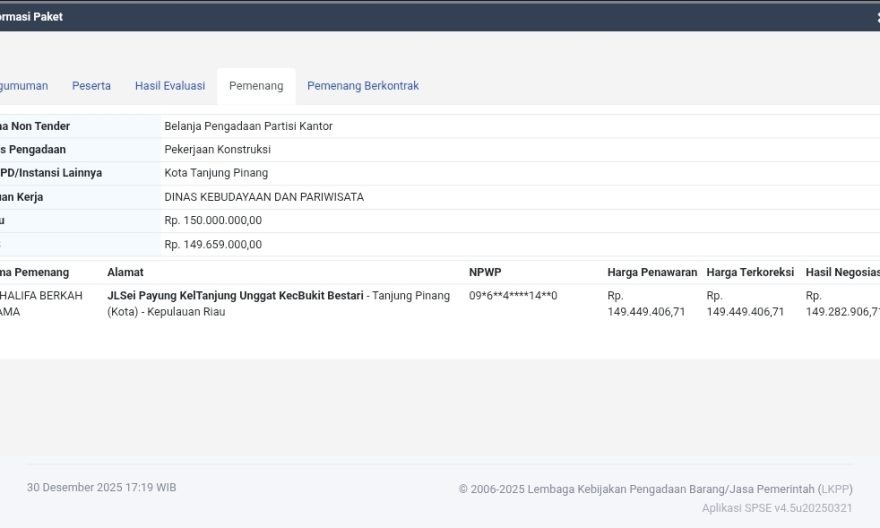
Task: Click the masked NPWP number value
Action: 513,296
